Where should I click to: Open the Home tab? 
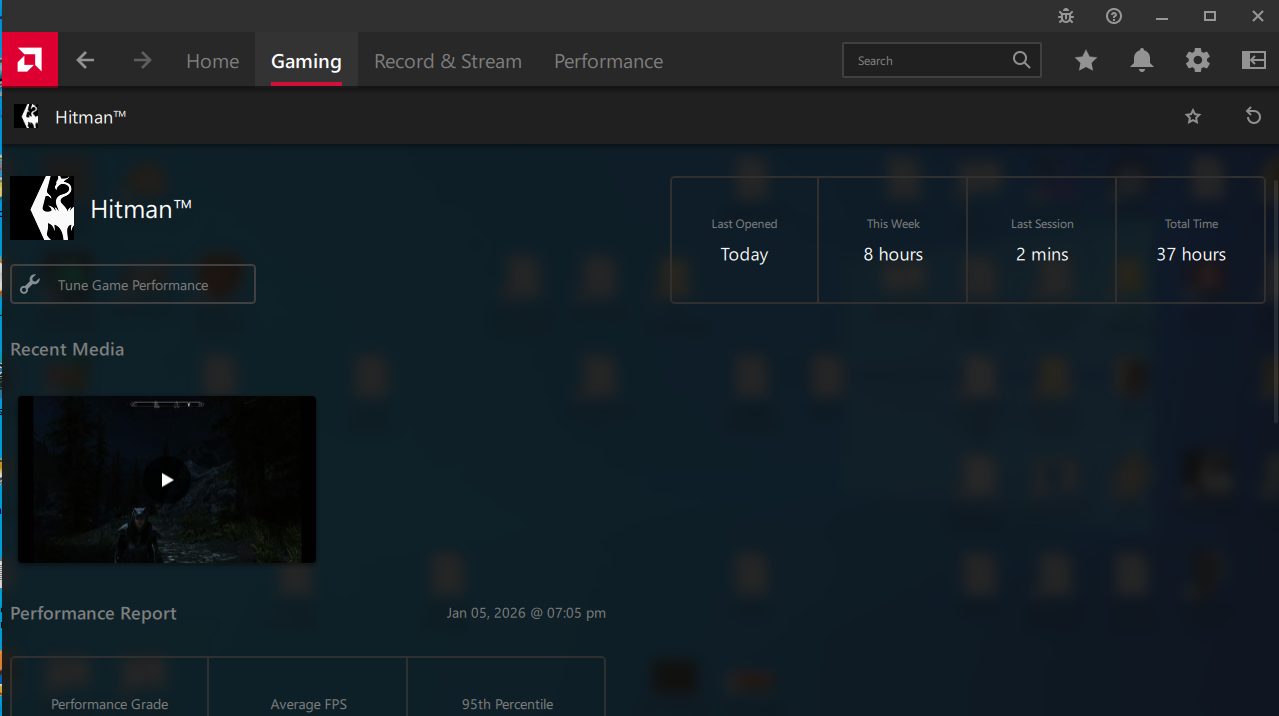pyautogui.click(x=212, y=61)
